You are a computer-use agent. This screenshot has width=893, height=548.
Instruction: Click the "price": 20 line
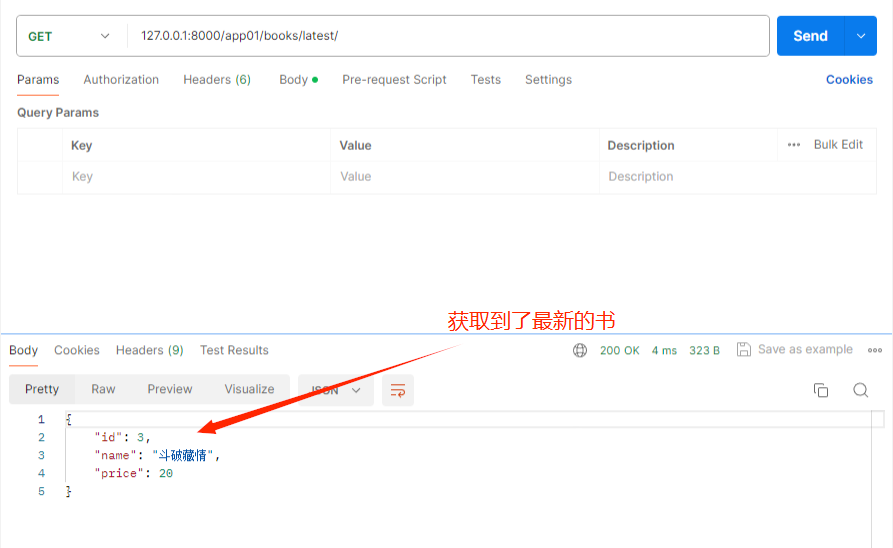pos(133,473)
